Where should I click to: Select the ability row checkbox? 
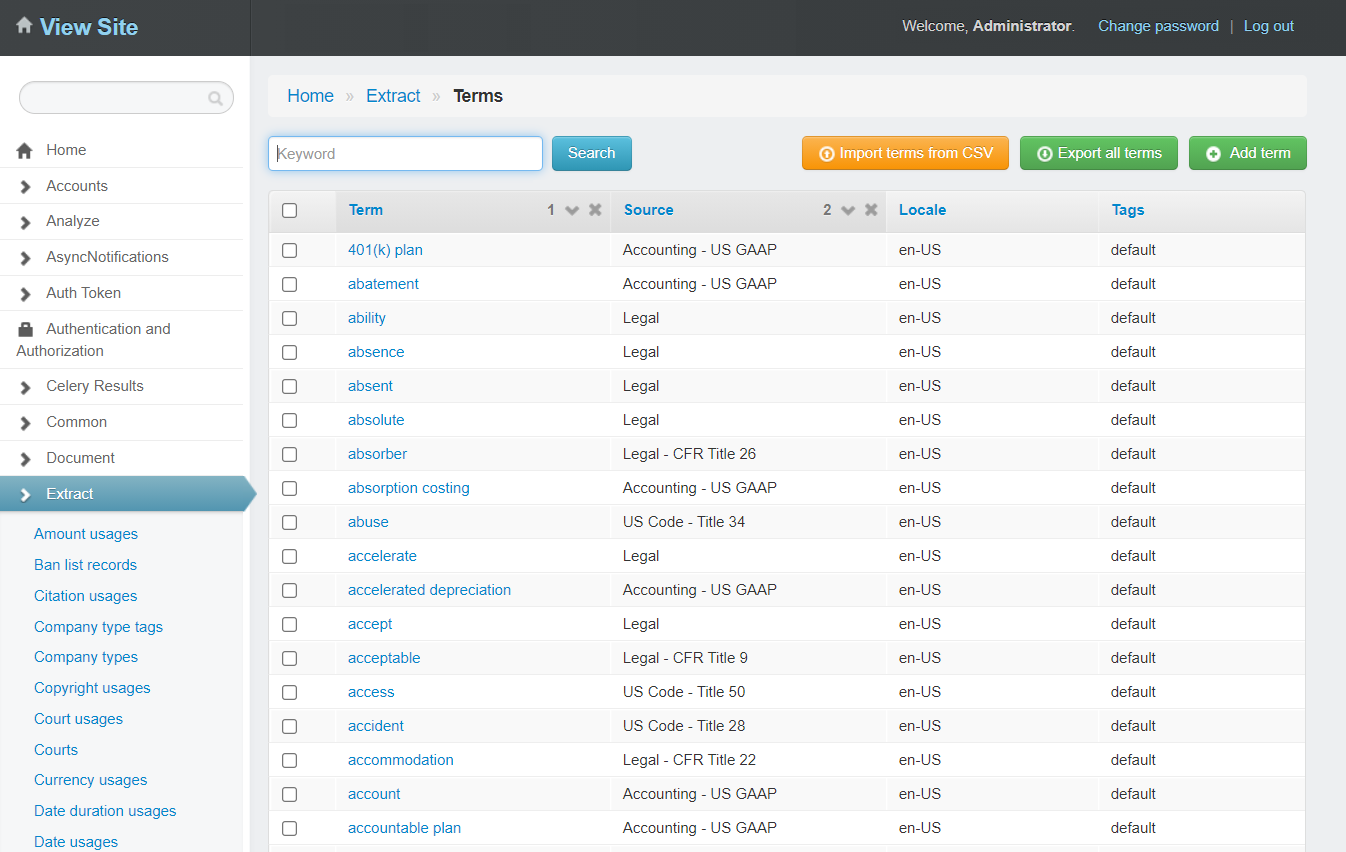290,318
